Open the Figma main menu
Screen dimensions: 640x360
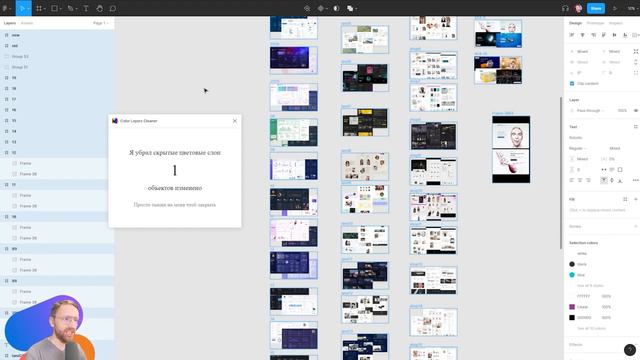(x=6, y=8)
